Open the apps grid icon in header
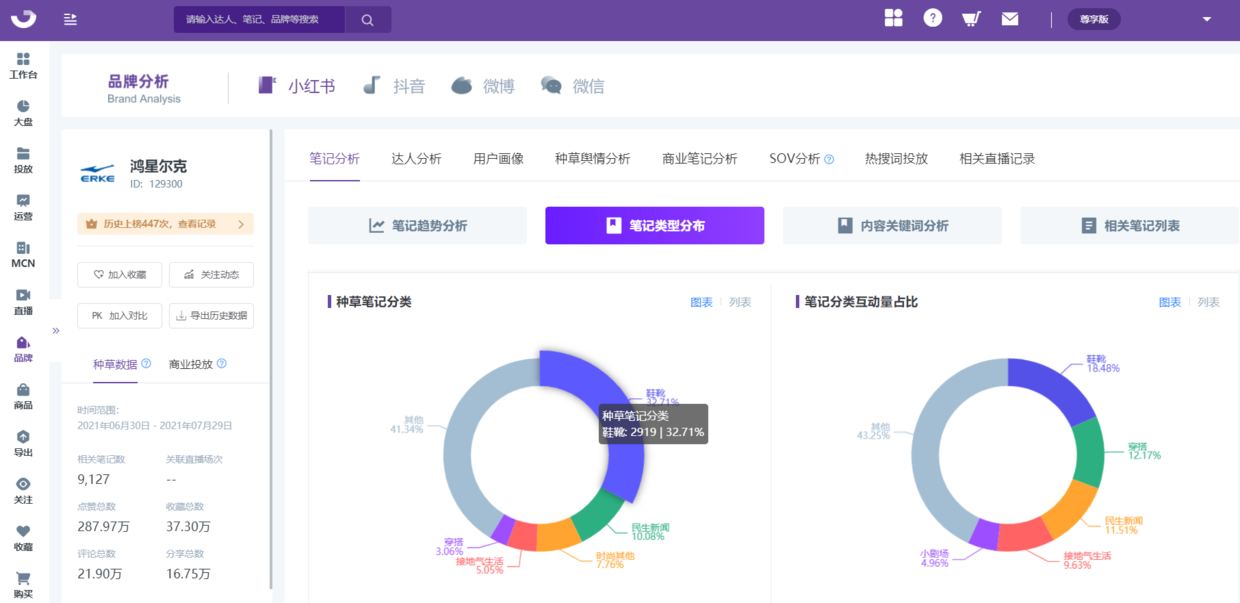 pos(893,18)
